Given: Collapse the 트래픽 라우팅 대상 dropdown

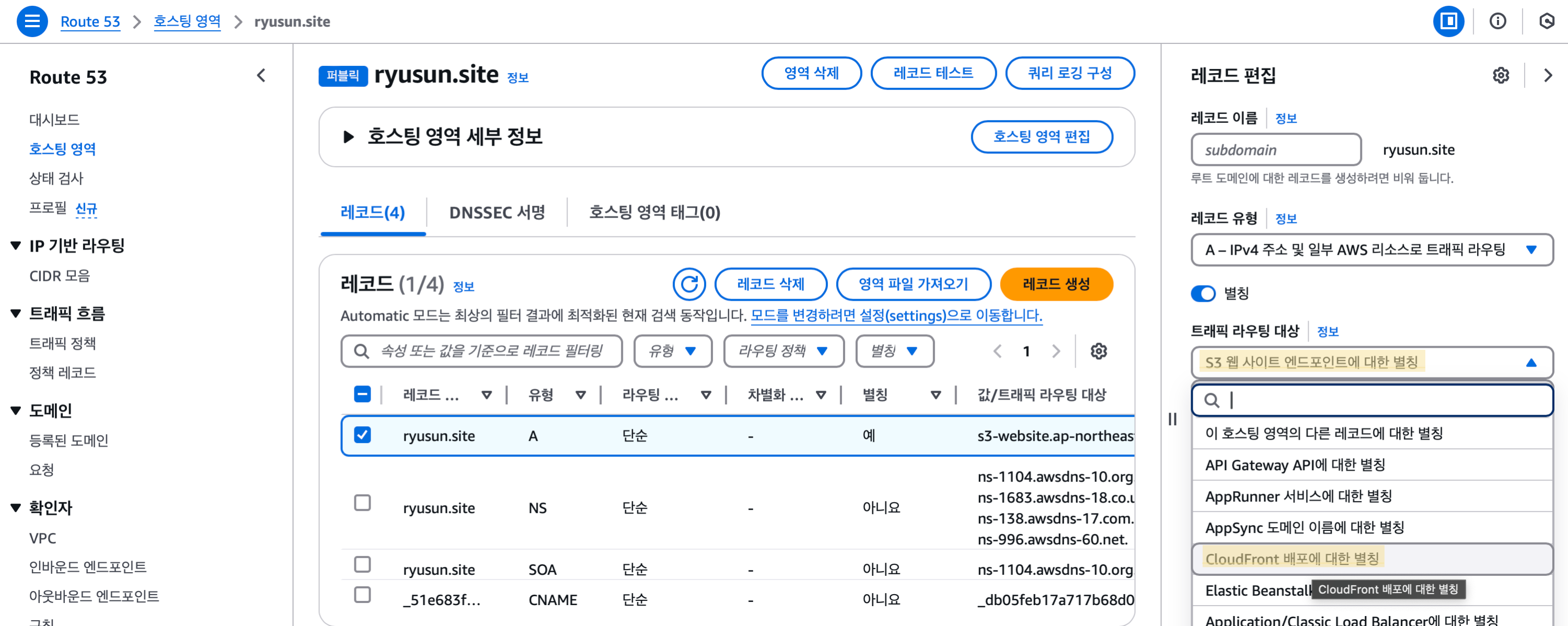Looking at the screenshot, I should pyautogui.click(x=1372, y=362).
